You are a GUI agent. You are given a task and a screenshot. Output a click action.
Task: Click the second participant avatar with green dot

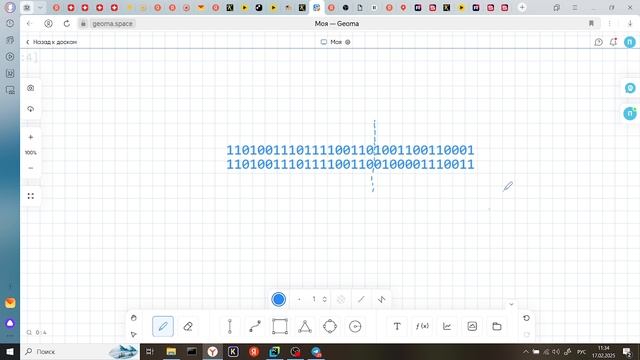pyautogui.click(x=630, y=113)
